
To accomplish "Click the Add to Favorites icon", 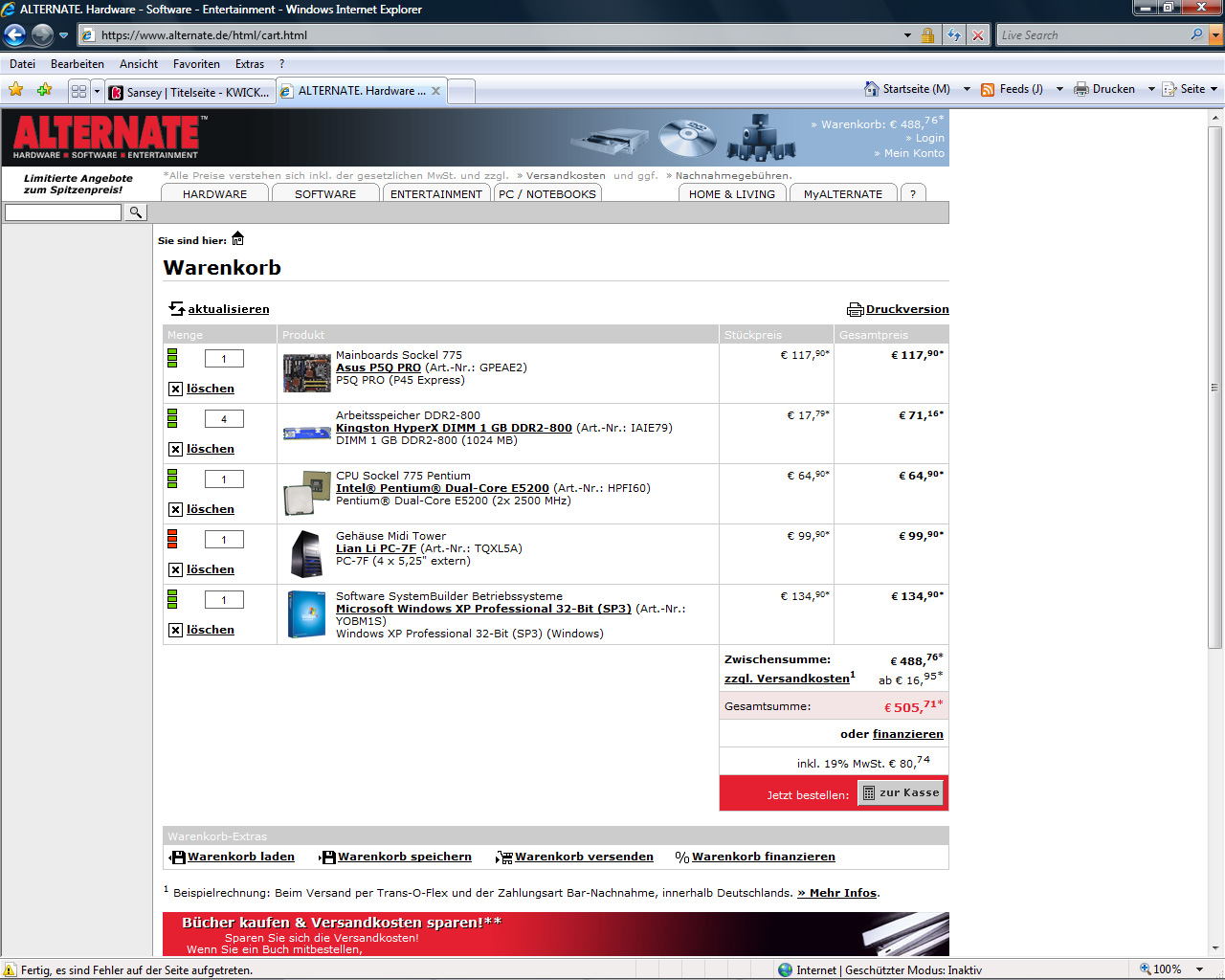I will (44, 90).
